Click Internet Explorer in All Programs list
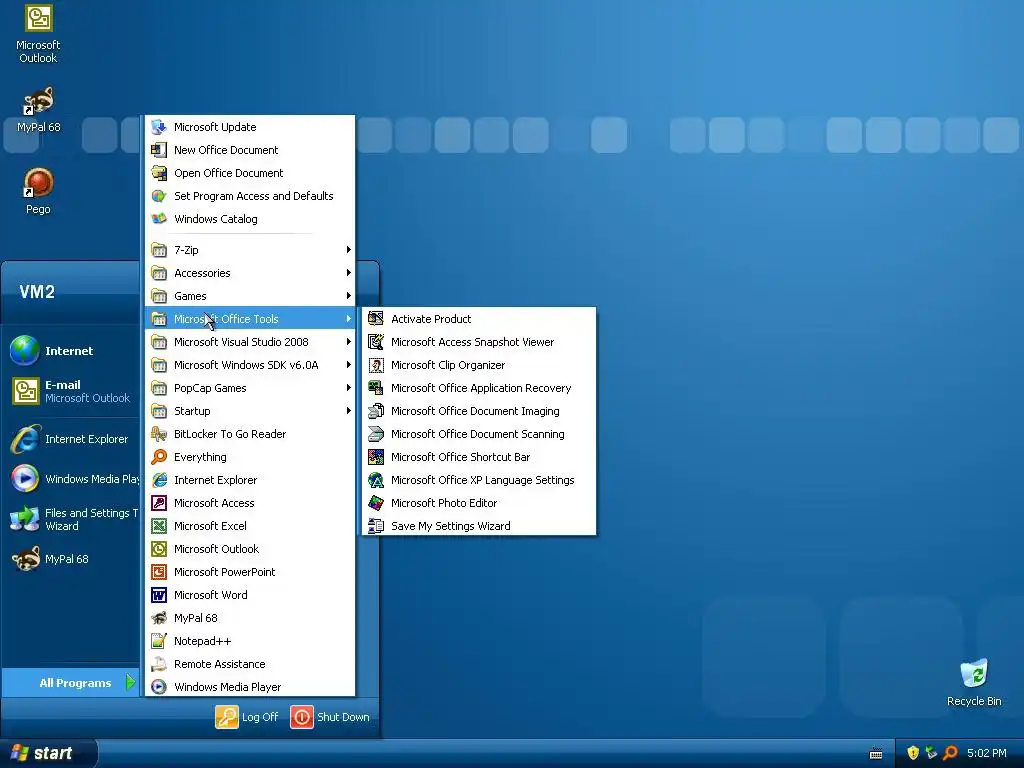 [x=250, y=480]
